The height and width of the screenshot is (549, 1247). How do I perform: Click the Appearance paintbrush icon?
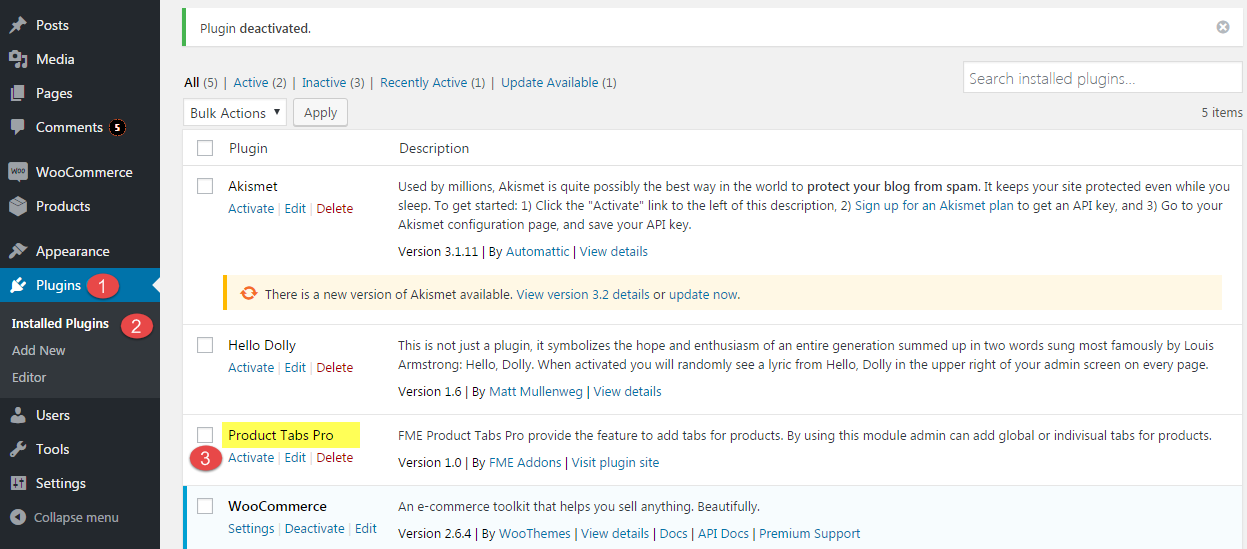pyautogui.click(x=18, y=251)
